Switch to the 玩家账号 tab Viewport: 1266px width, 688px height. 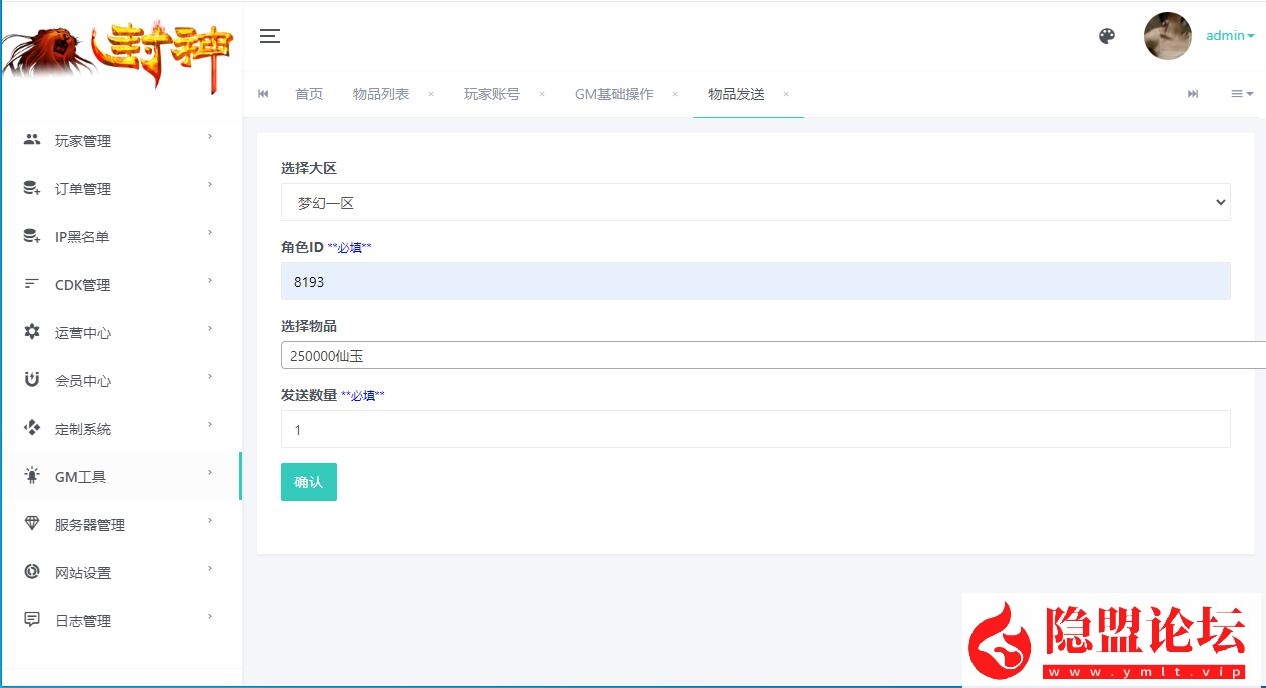(x=491, y=94)
